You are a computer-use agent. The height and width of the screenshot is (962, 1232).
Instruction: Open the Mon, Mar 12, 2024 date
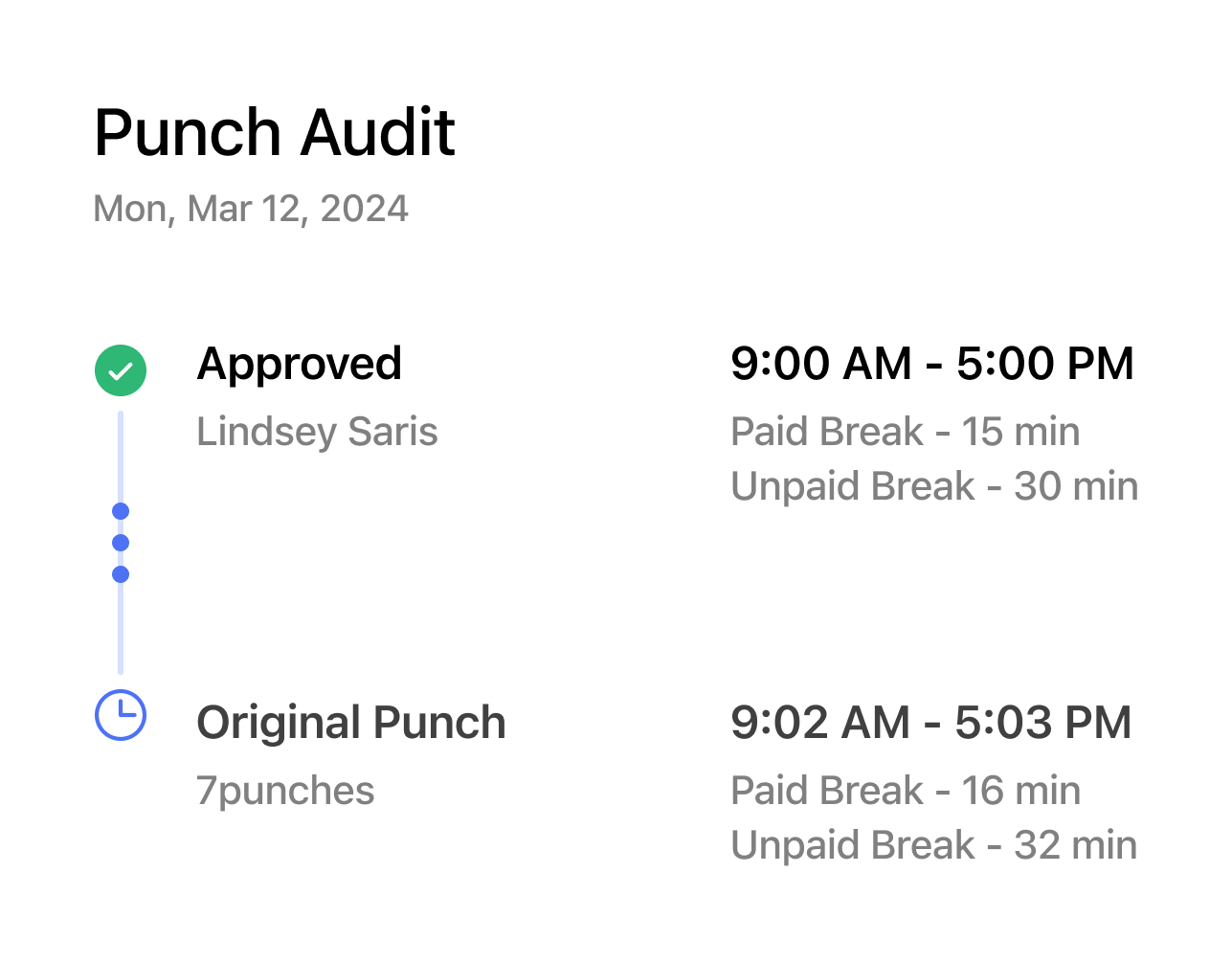(x=250, y=208)
